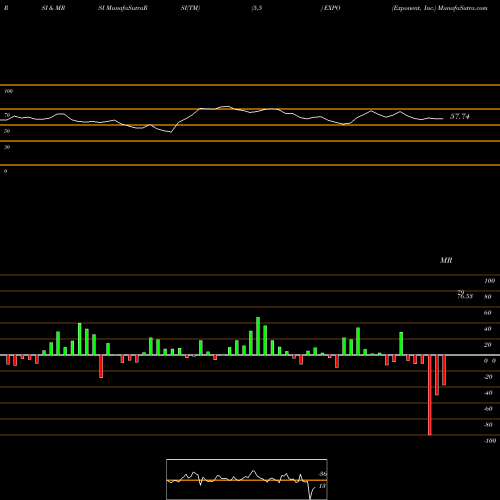This screenshot has width=500, height=500.
Task: Click the RSI current value 57.74 label
Action: [460, 116]
